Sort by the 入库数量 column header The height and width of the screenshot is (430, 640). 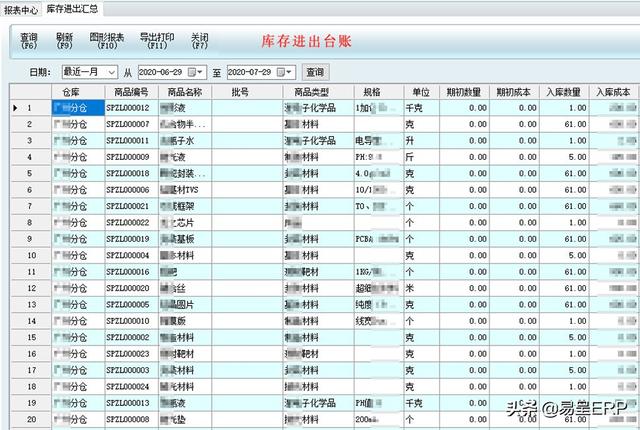(565, 92)
